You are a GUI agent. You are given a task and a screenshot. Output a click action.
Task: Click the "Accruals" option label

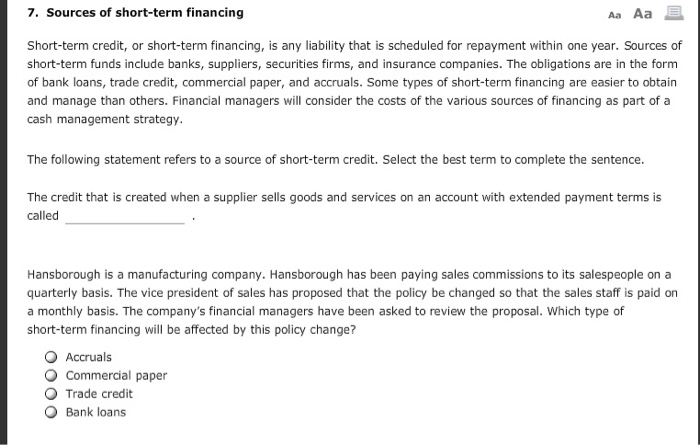tap(89, 357)
